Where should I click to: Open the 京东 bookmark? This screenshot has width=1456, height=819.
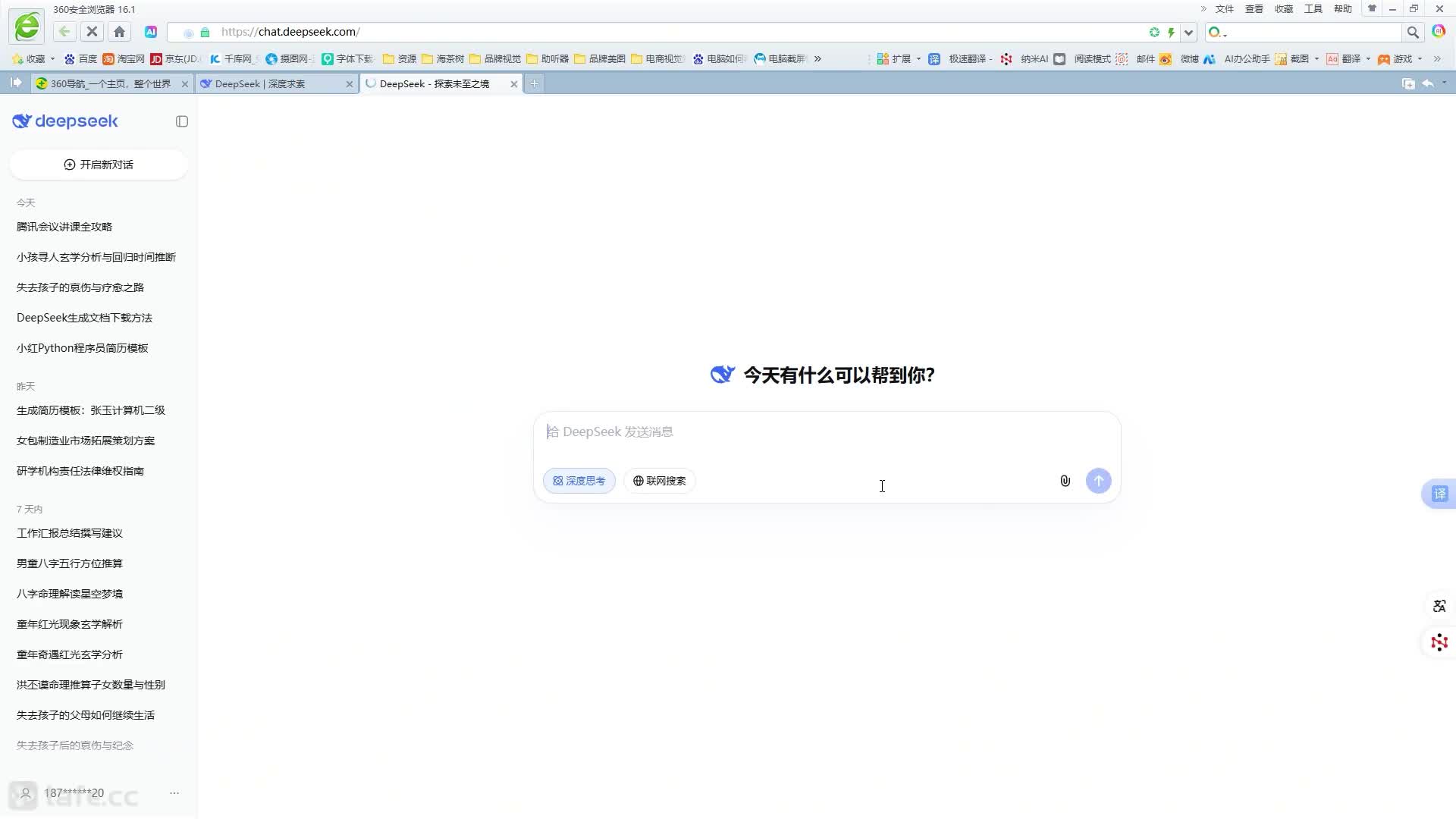point(175,58)
